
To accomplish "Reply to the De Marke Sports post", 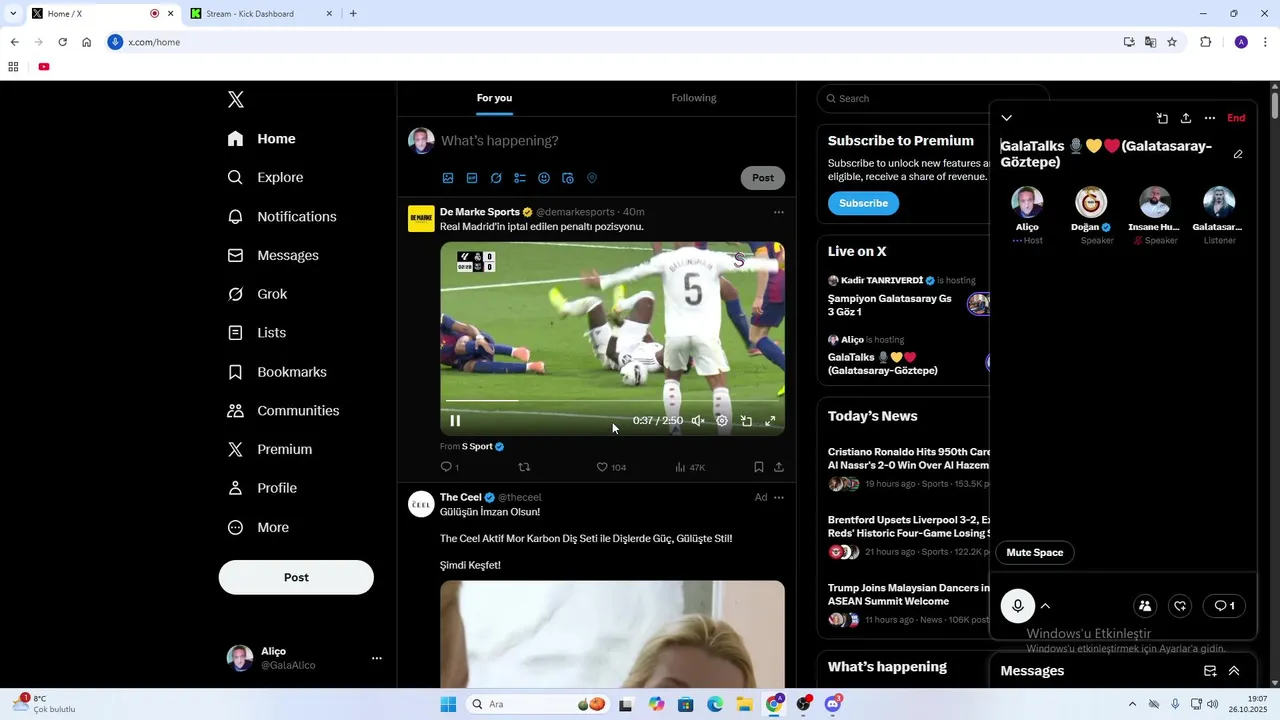I will click(x=450, y=467).
